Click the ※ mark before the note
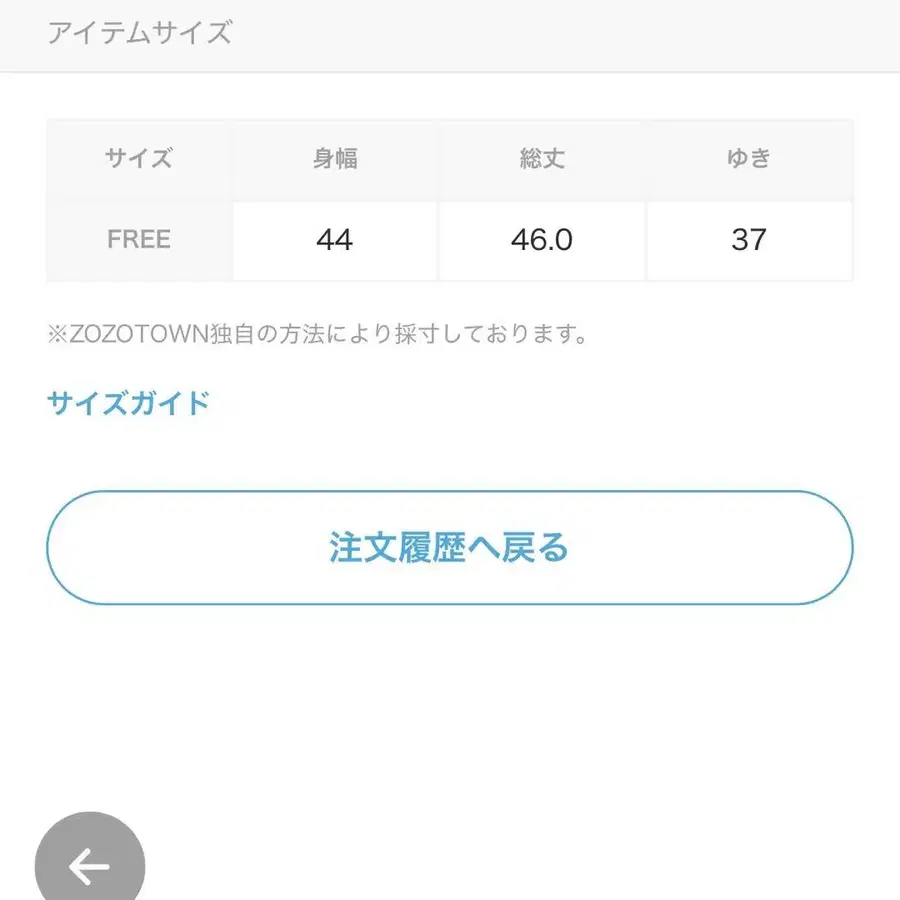This screenshot has width=900, height=900. 57,334
